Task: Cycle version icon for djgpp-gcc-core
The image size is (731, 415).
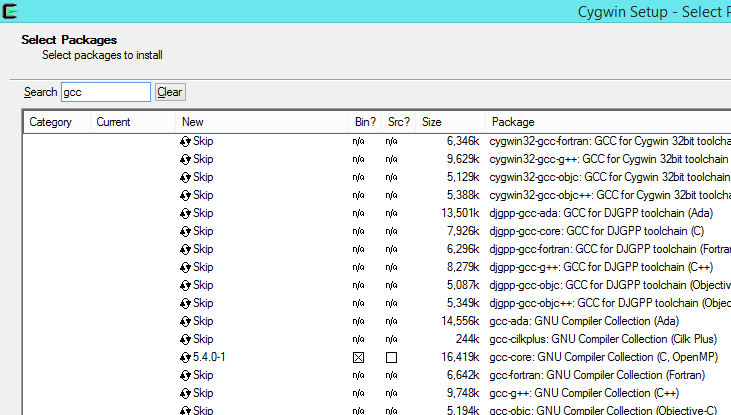Action: 186,232
